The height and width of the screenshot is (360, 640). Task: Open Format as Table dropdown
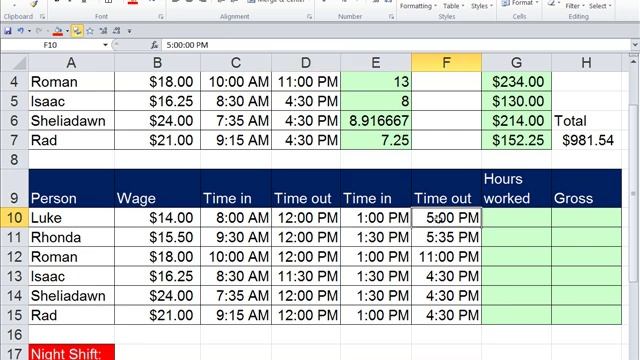pos(453,6)
